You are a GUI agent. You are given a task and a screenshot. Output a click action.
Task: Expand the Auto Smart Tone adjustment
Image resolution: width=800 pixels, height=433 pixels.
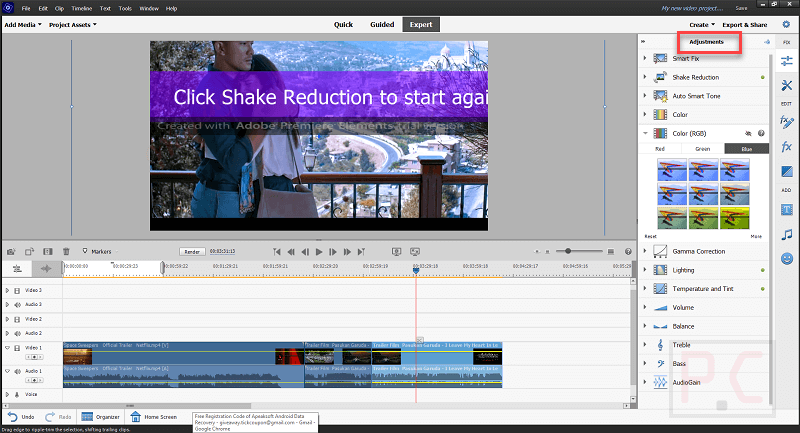645,95
